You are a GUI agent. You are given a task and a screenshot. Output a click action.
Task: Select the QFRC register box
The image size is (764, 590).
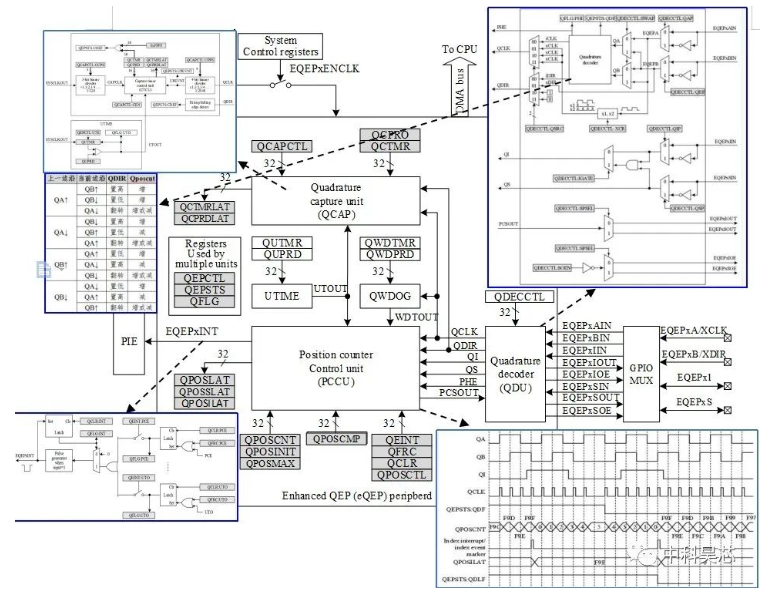point(402,452)
